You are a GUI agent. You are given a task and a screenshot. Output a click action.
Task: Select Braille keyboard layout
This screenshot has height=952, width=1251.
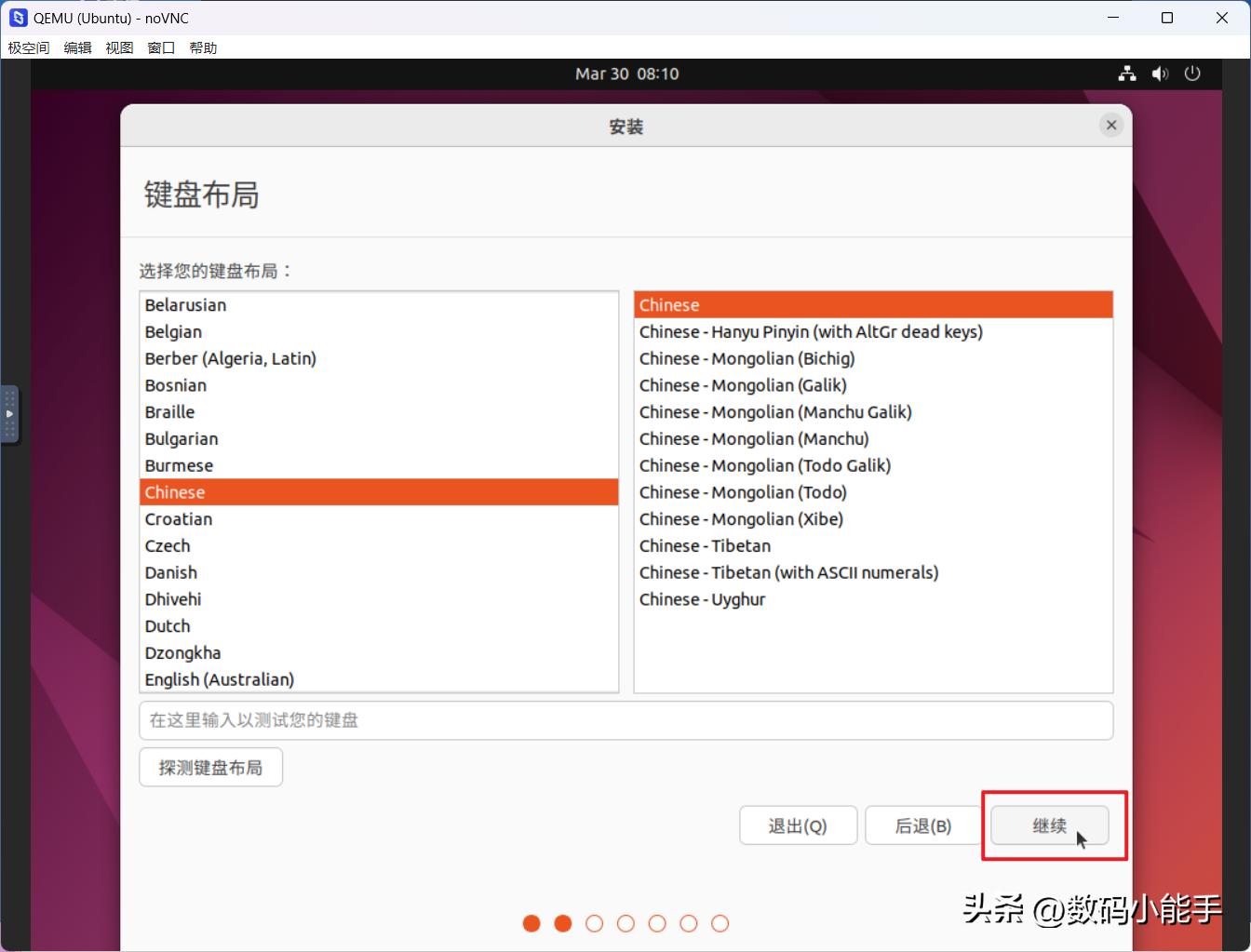(x=380, y=412)
